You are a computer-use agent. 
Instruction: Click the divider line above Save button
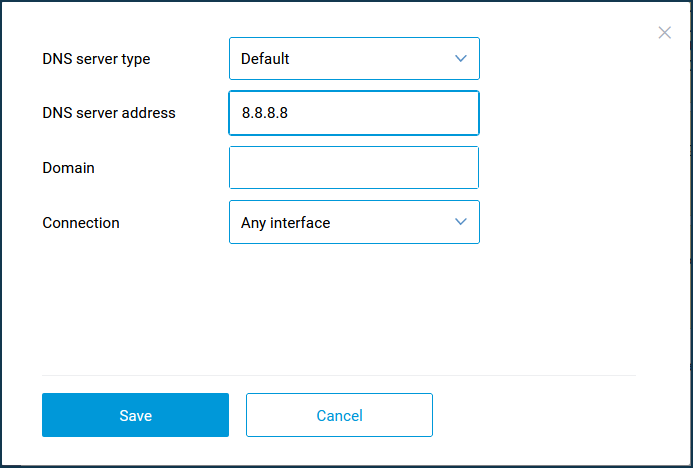coord(338,376)
